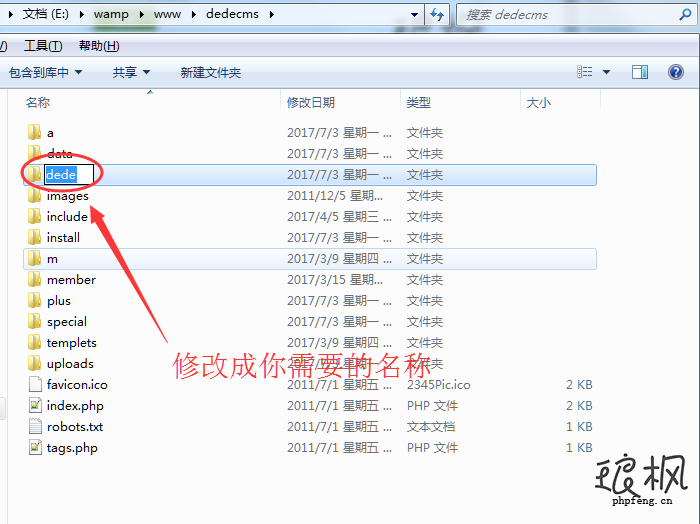Viewport: 700px width, 524px height.
Task: Click the index.php file icon
Action: 35,405
